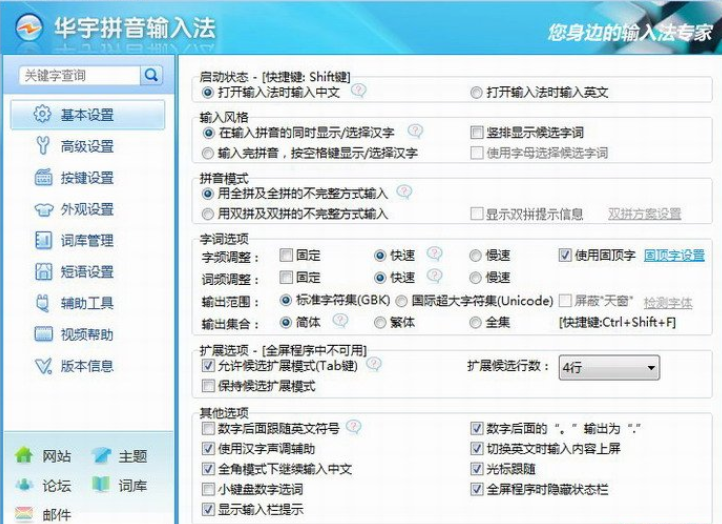Click the 论坛 forum people icon
Screen dimensions: 722x524
tap(24, 484)
